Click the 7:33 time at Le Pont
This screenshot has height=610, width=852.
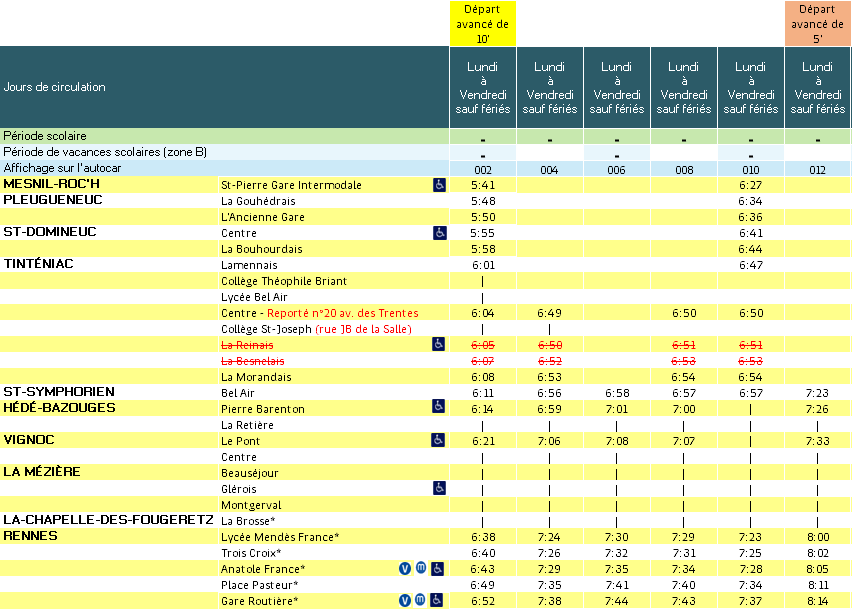817,441
